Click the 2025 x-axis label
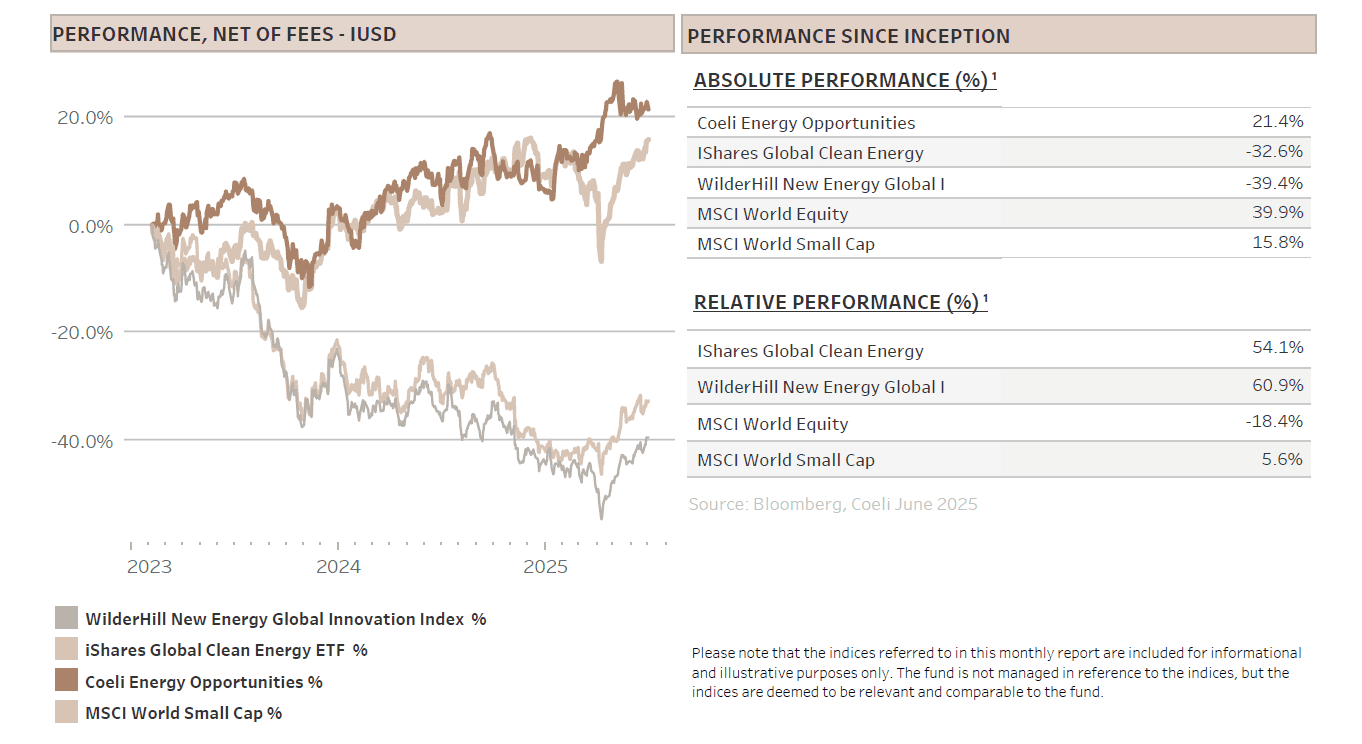The height and width of the screenshot is (744, 1362). pyautogui.click(x=545, y=567)
